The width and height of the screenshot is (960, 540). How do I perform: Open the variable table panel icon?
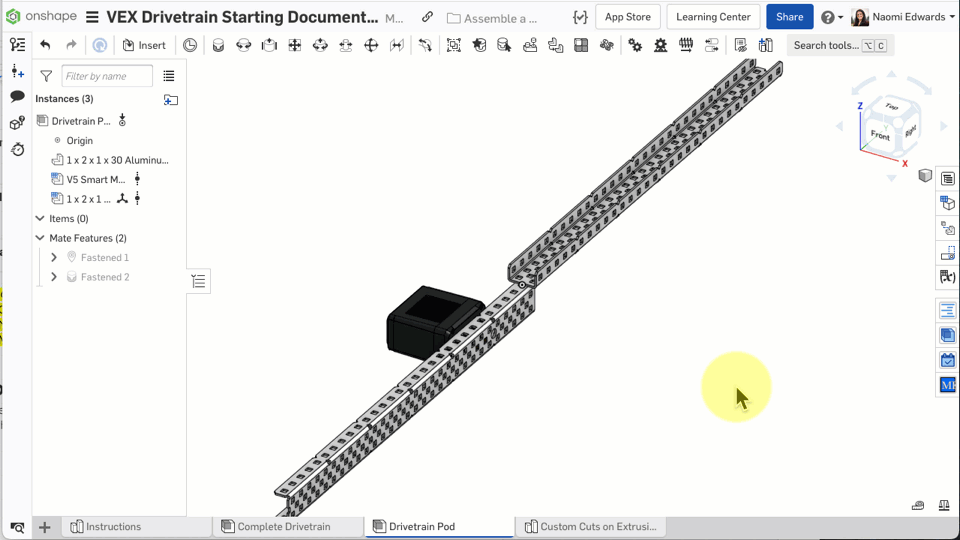point(948,277)
